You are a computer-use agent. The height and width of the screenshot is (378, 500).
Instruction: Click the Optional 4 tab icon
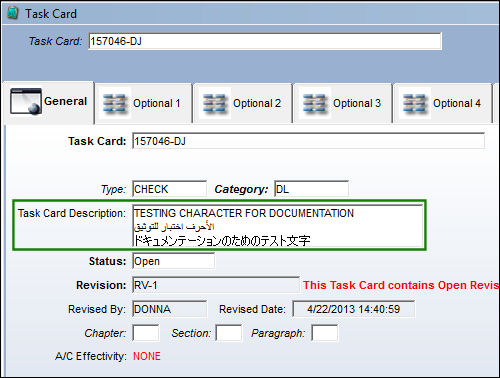414,103
